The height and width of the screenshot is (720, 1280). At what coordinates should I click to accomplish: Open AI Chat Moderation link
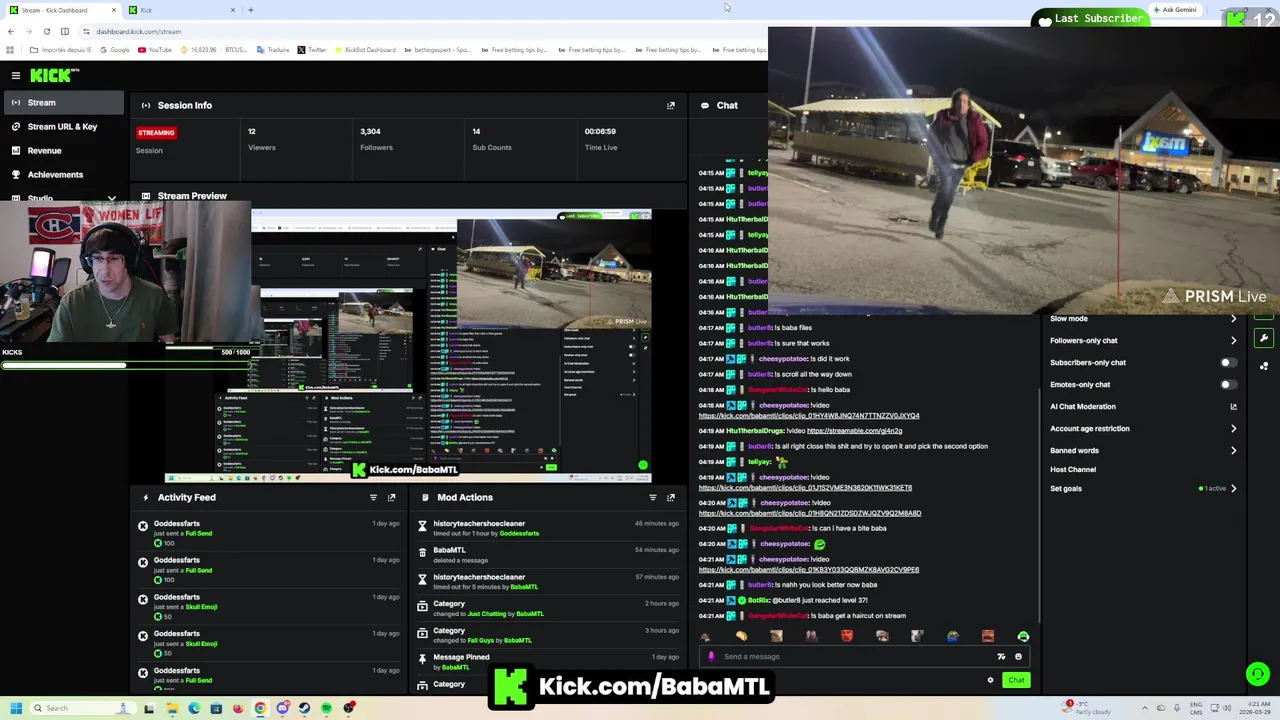pyautogui.click(x=1144, y=406)
